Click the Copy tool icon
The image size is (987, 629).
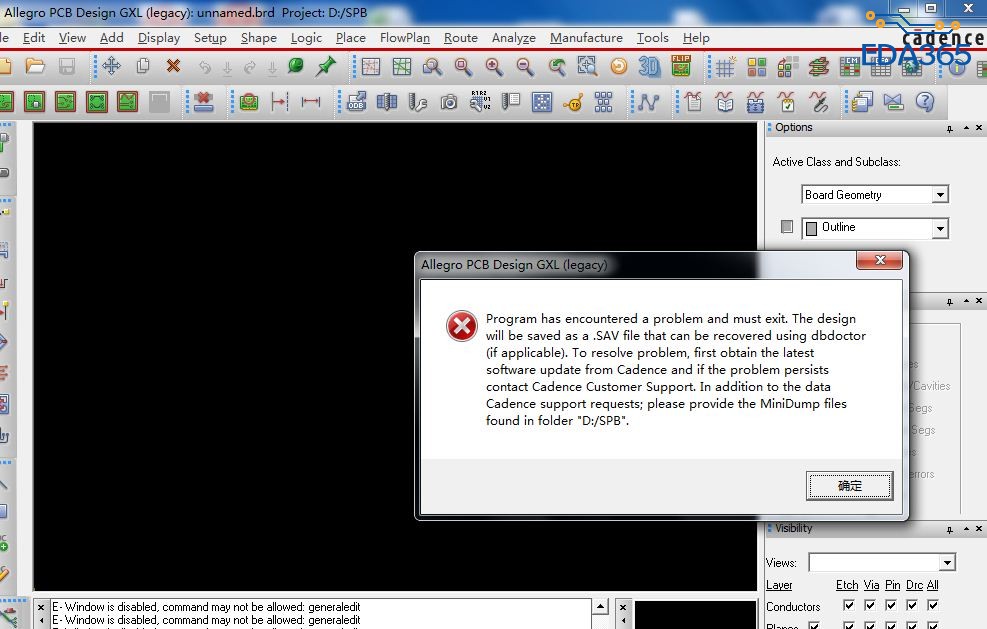[x=143, y=66]
